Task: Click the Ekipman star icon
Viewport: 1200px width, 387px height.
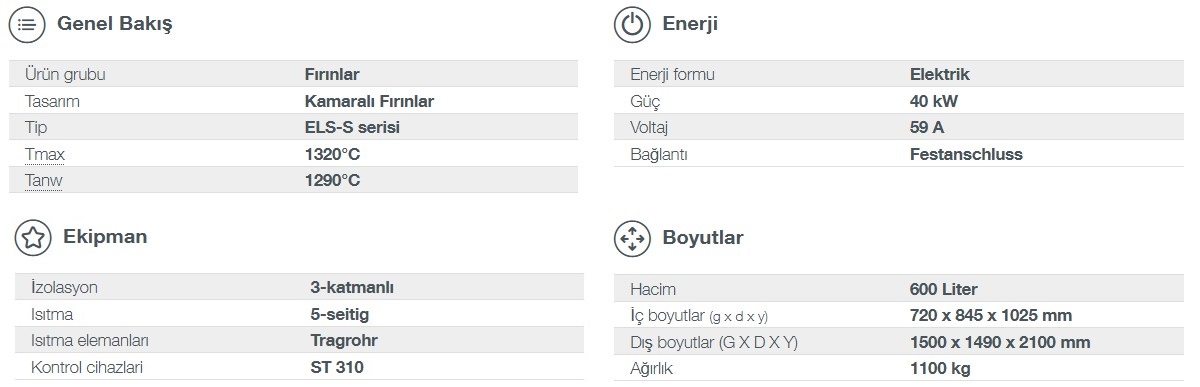Action: click(33, 238)
